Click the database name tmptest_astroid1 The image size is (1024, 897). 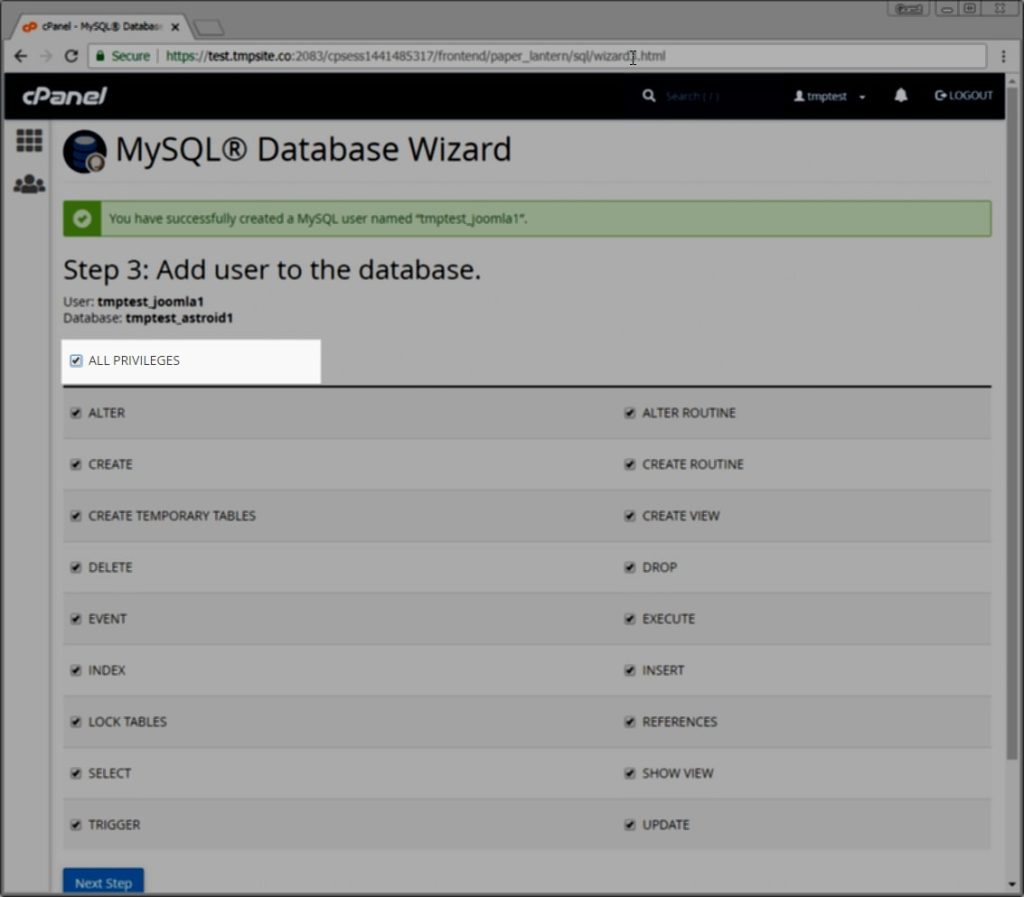(x=180, y=319)
